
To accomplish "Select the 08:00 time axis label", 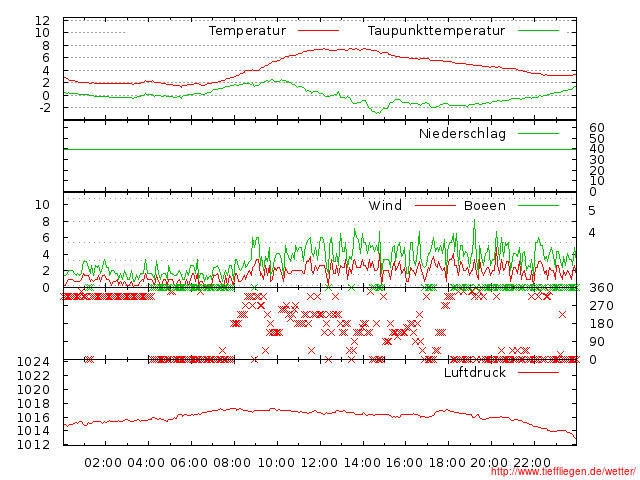I will pyautogui.click(x=232, y=463).
